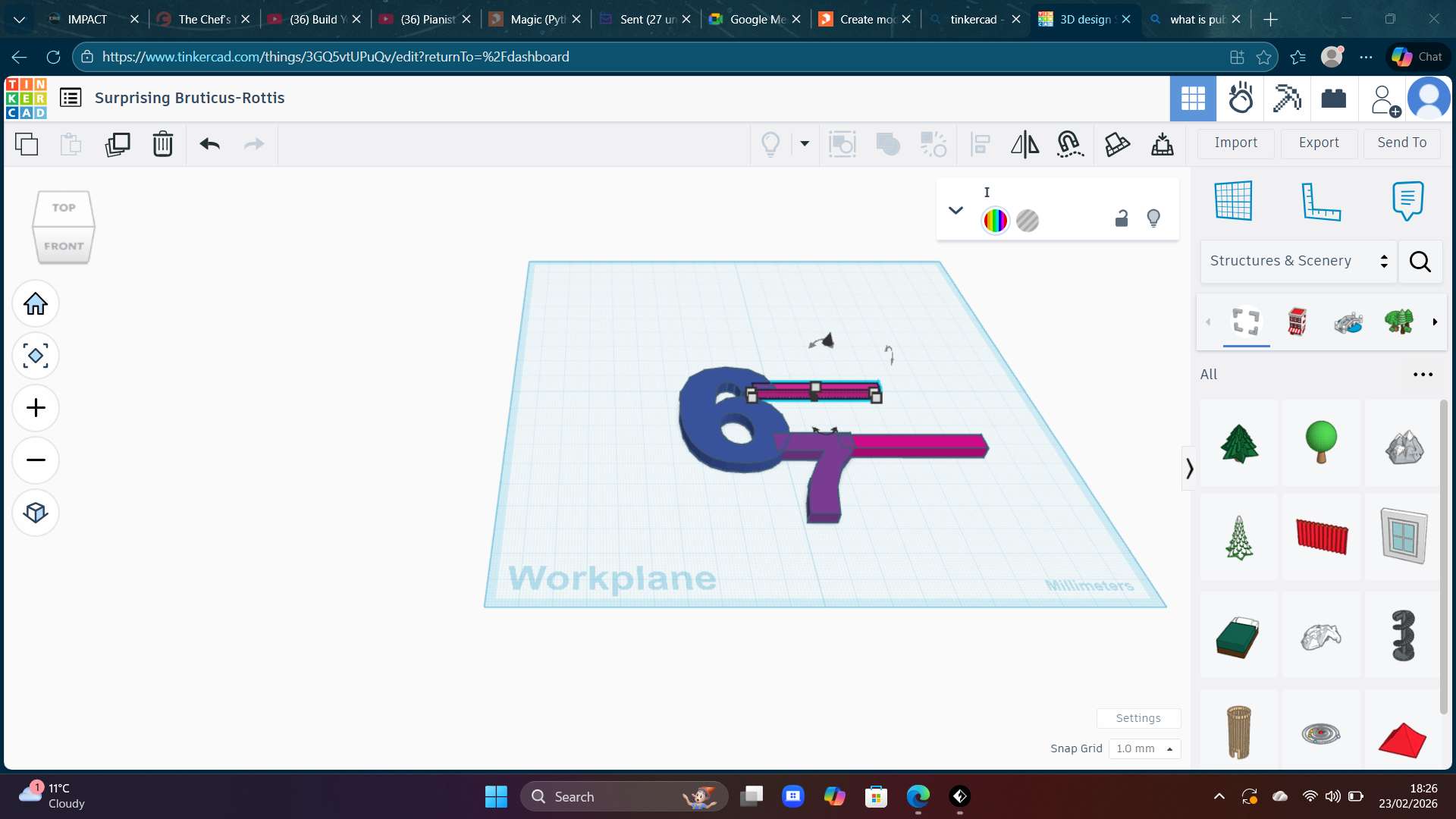Toggle hide selected shape lightbulb

[x=1153, y=219]
